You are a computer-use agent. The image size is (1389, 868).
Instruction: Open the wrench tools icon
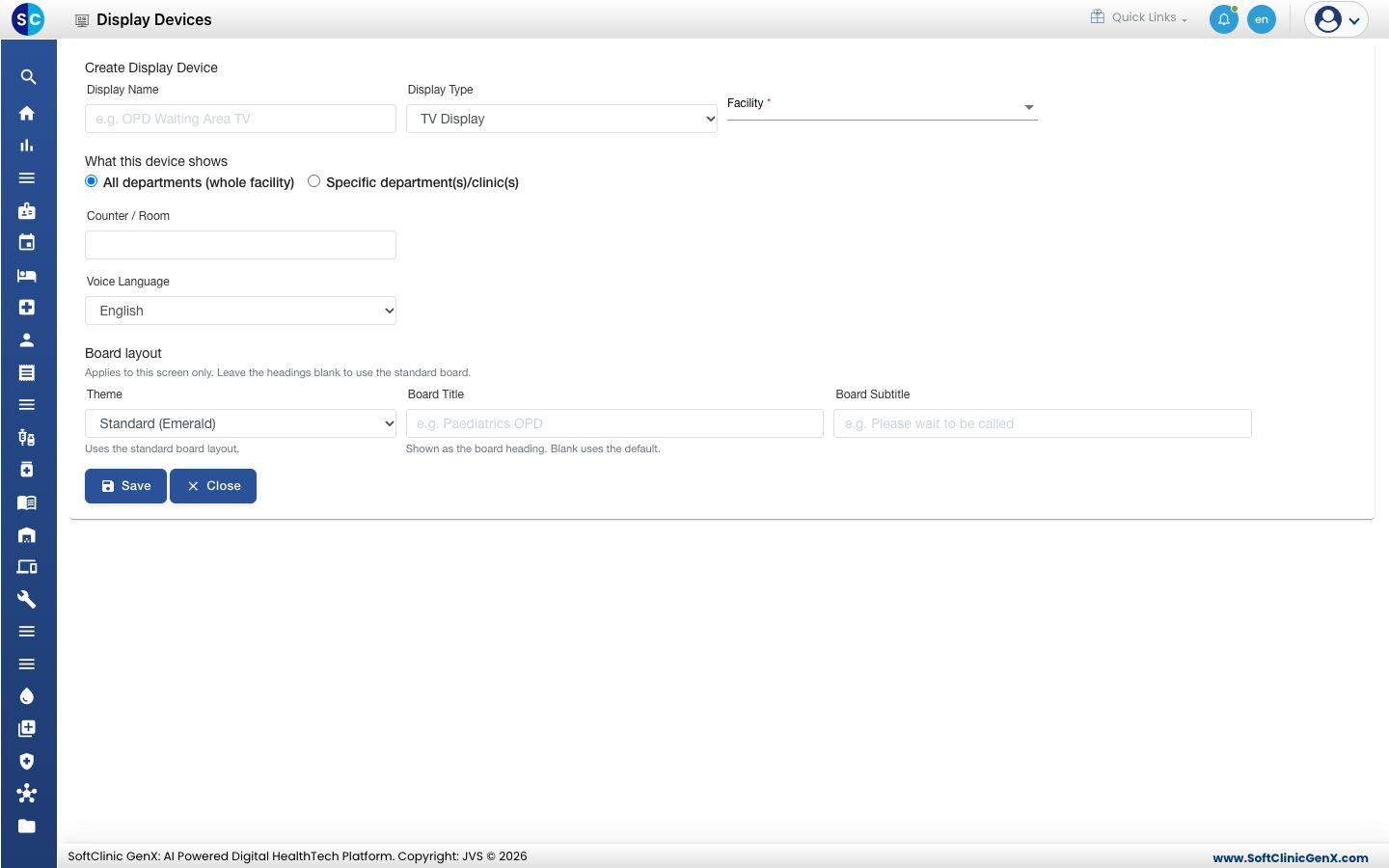(27, 599)
